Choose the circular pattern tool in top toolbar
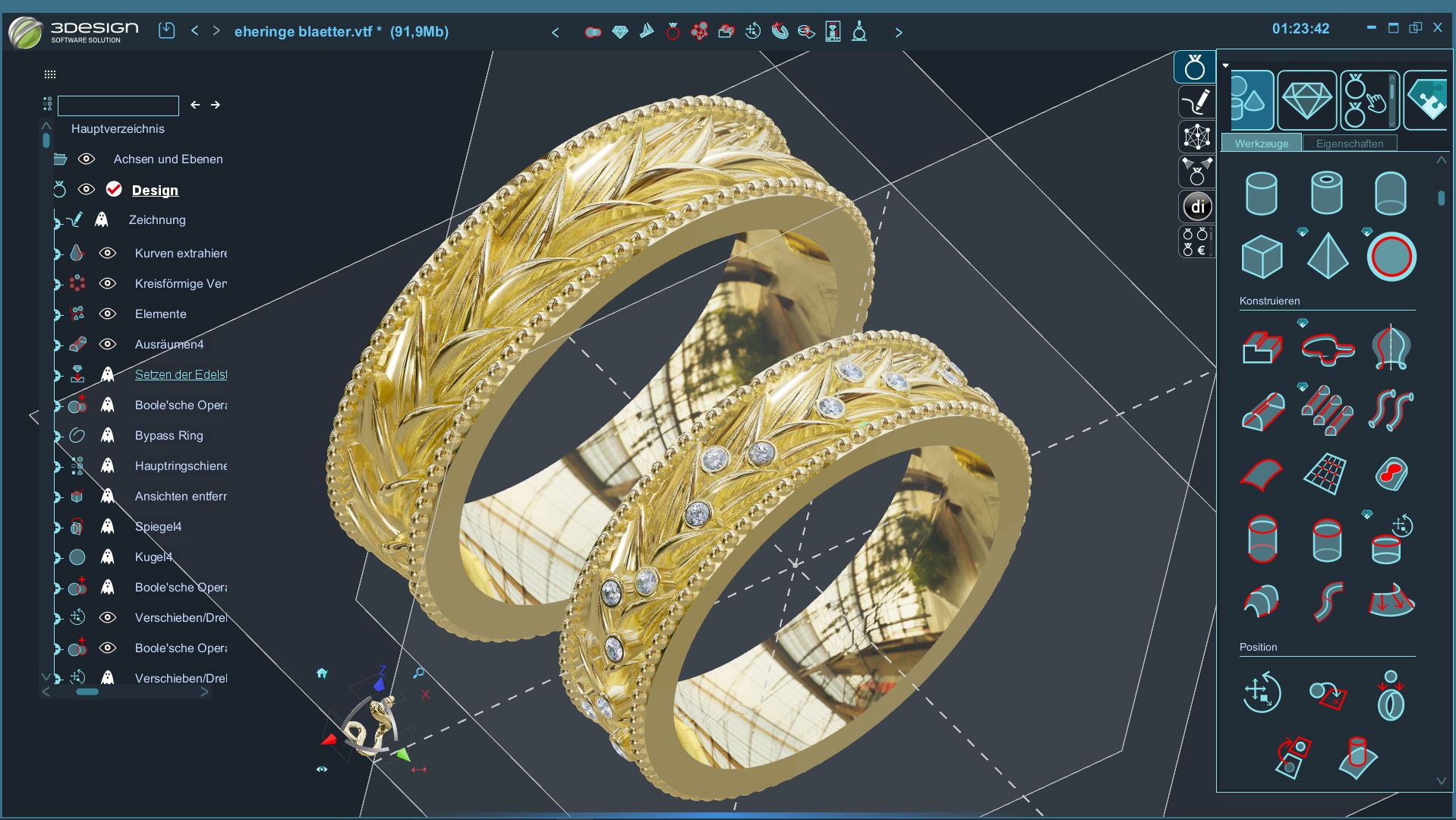 coord(699,31)
